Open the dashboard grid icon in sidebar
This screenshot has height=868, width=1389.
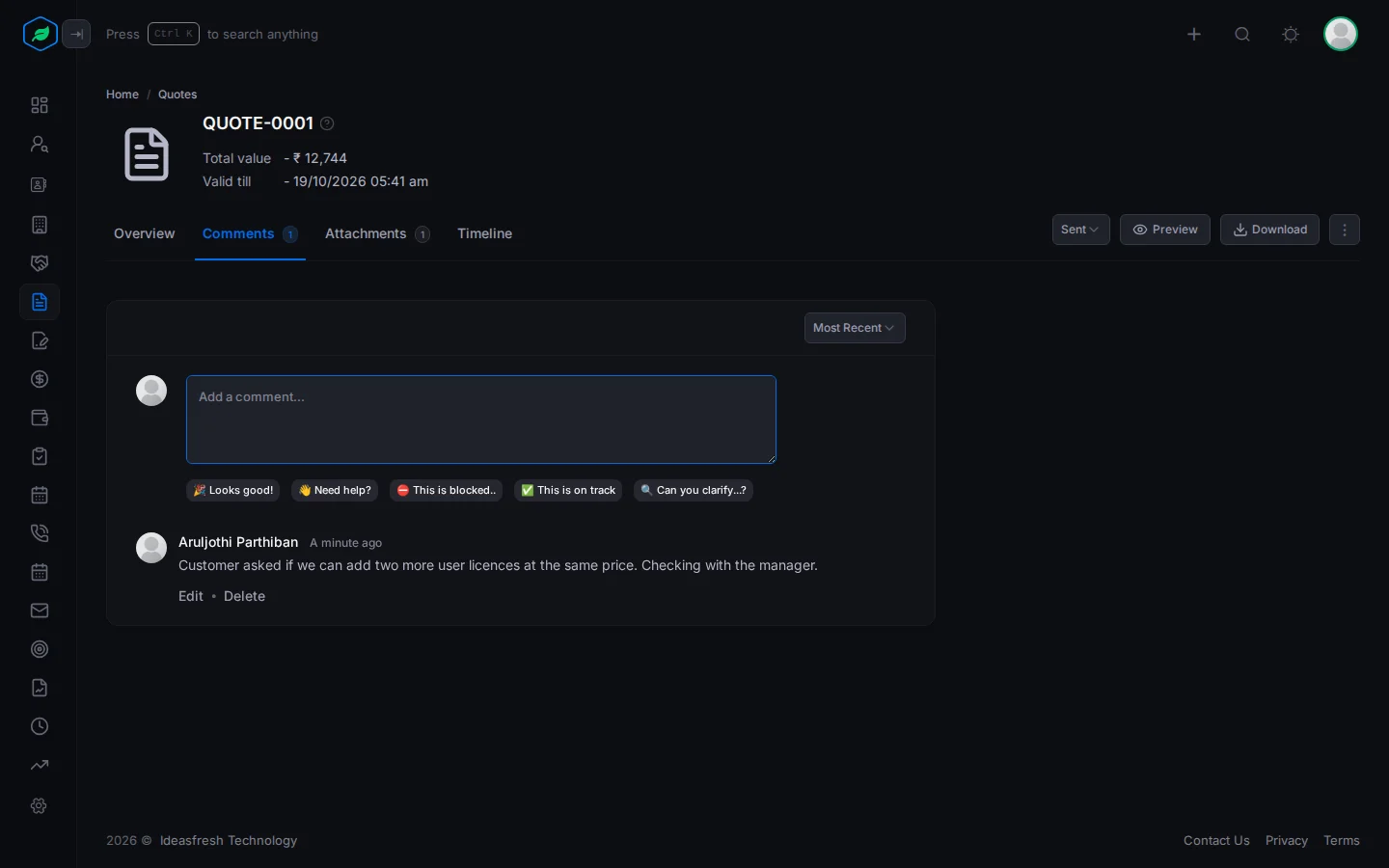coord(40,105)
